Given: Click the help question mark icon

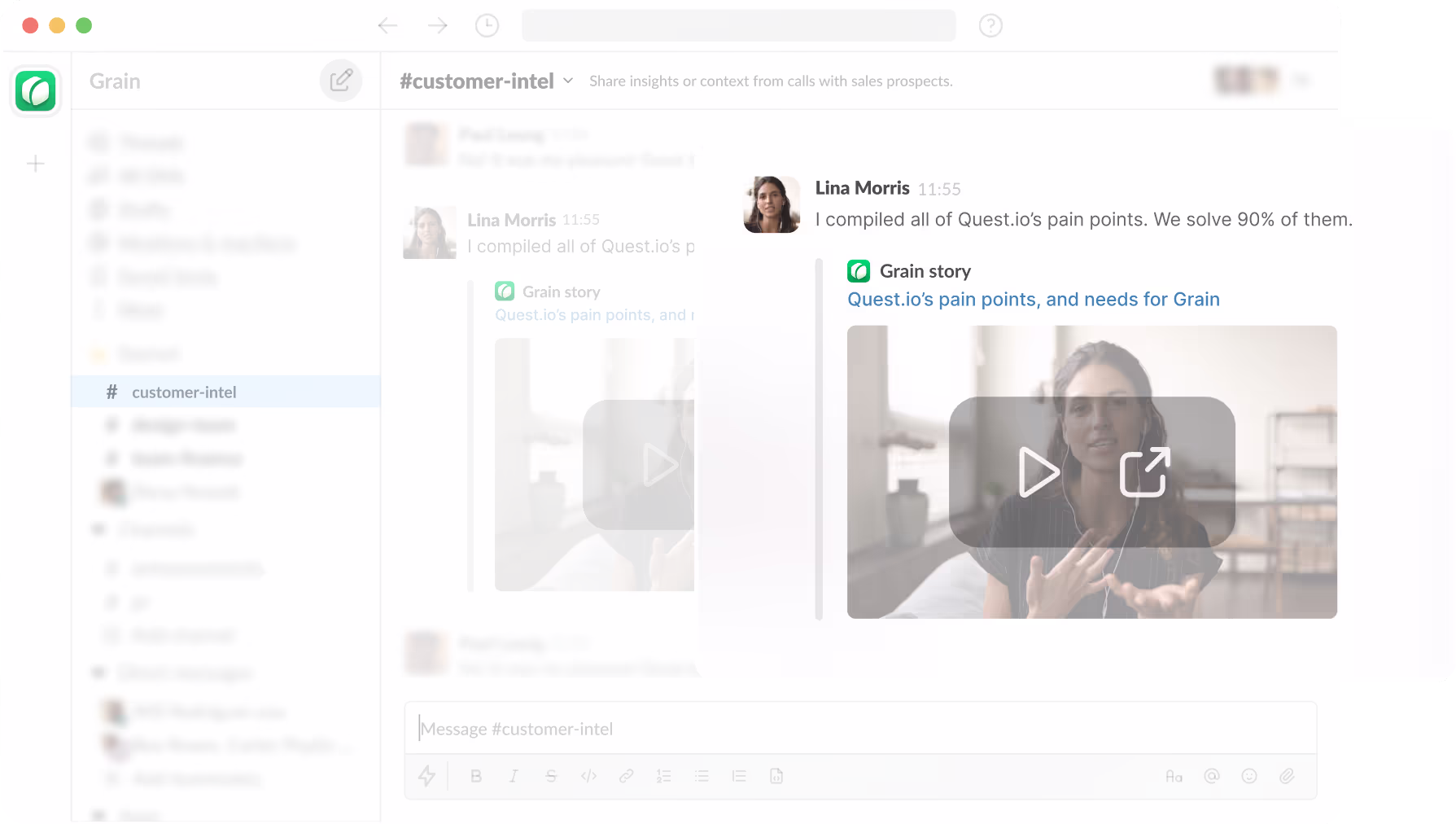Looking at the screenshot, I should click(x=990, y=26).
